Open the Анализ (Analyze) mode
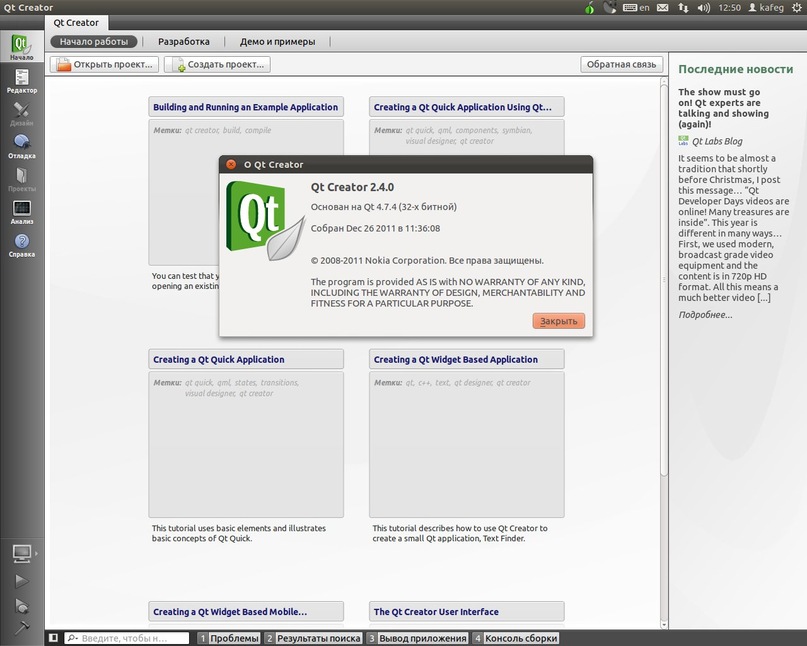The image size is (807, 646). [22, 212]
